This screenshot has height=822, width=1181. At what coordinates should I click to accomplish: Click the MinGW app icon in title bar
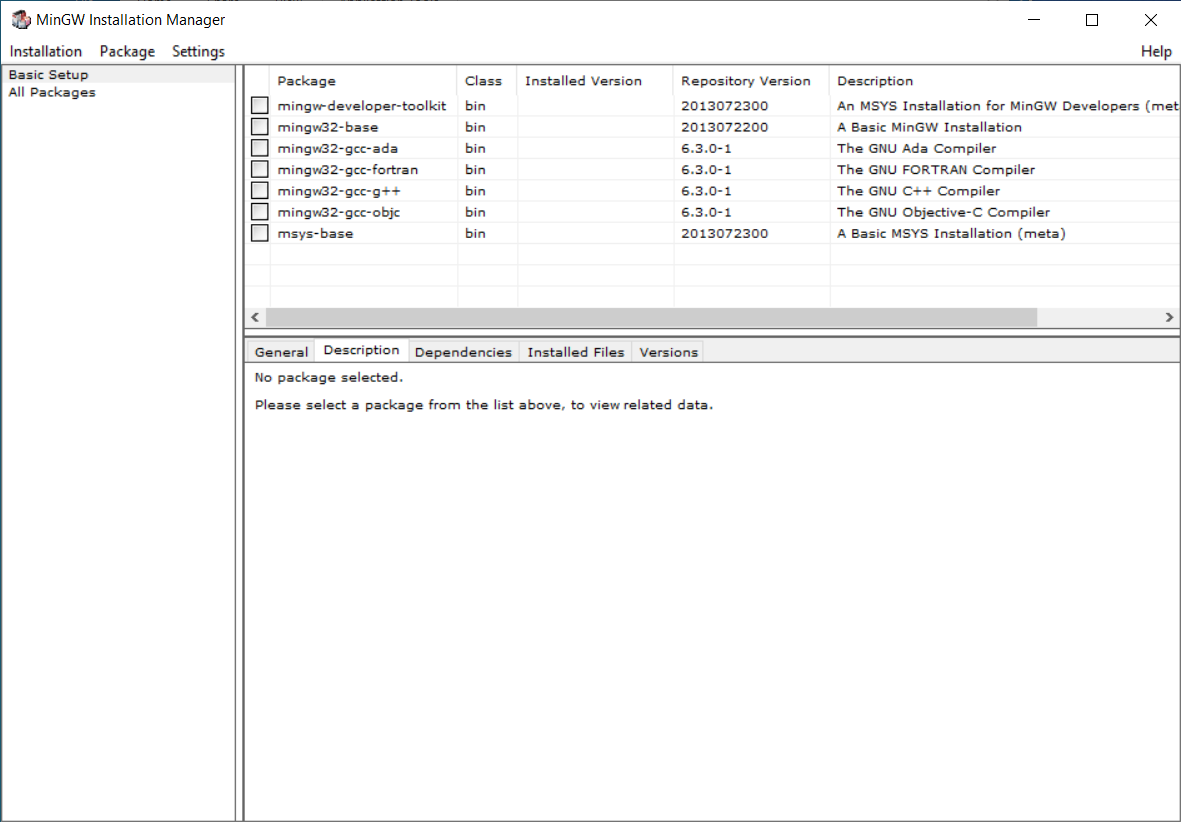20,20
